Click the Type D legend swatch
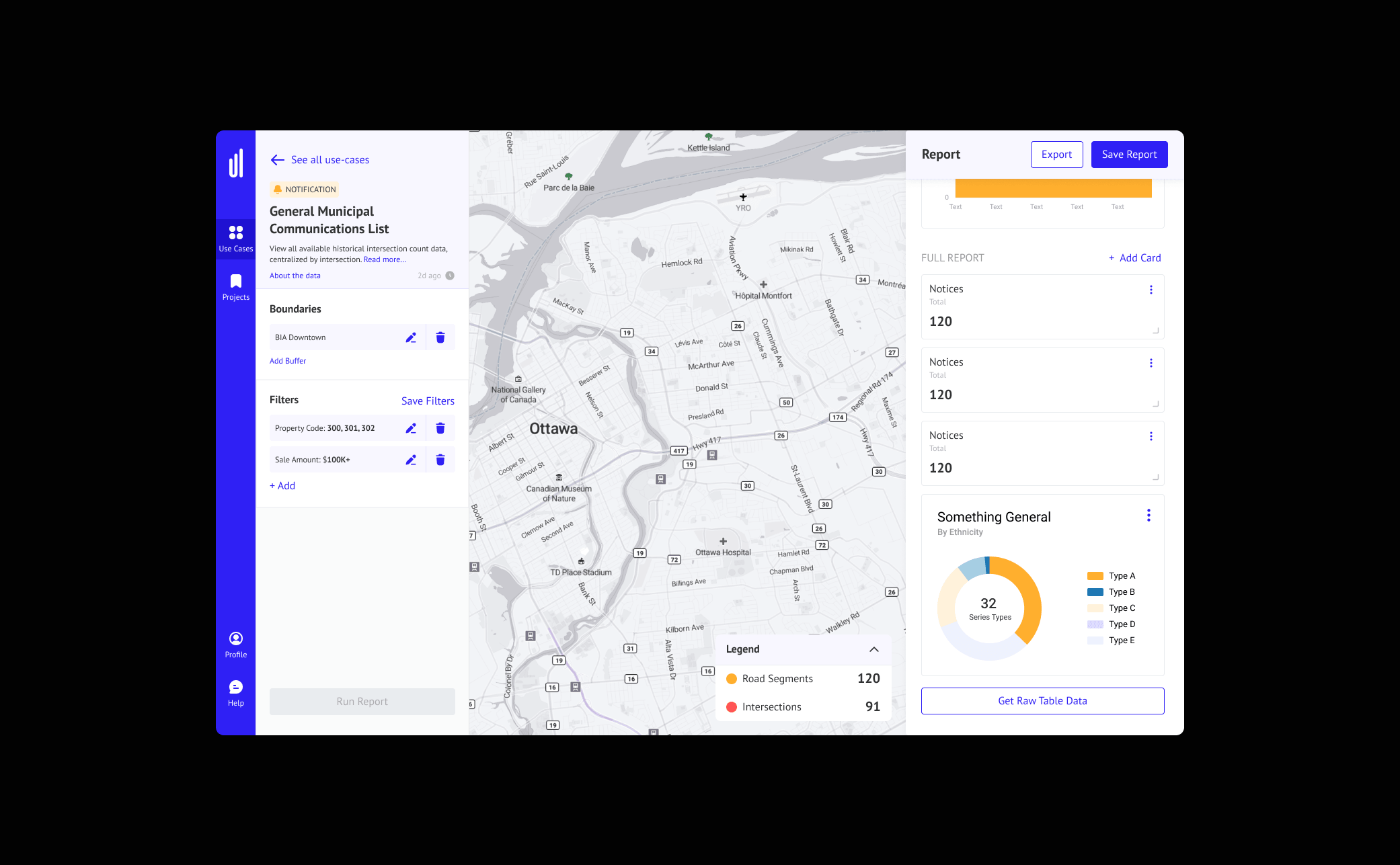This screenshot has height=865, width=1400. (1095, 624)
